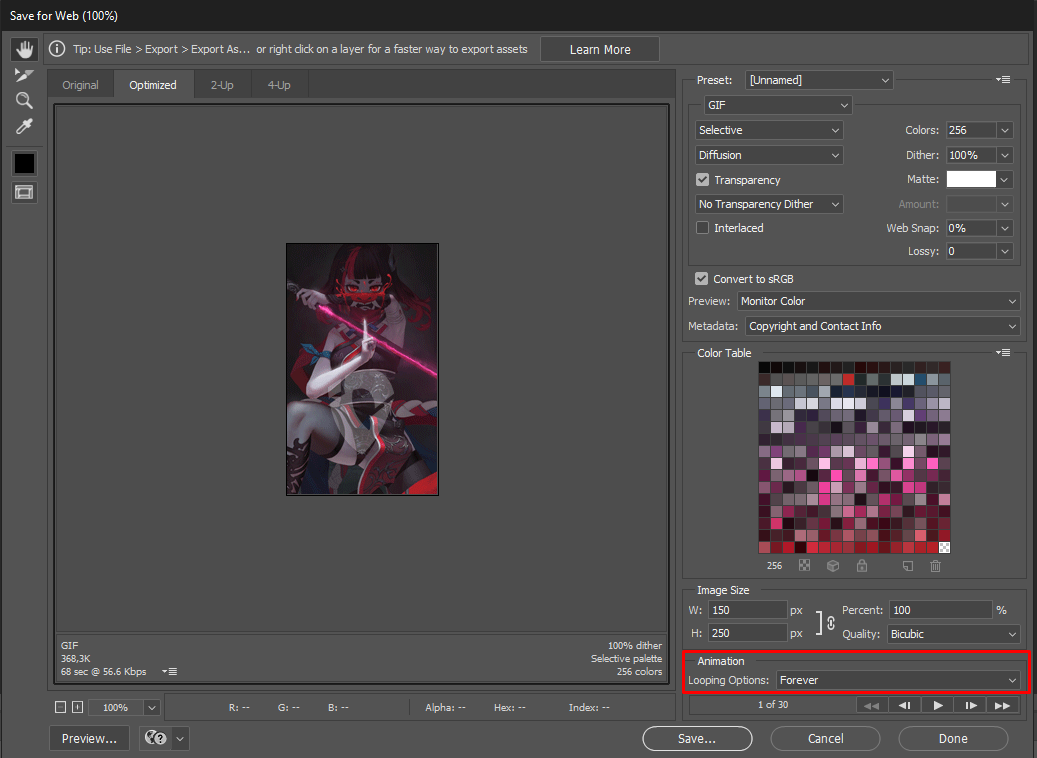This screenshot has height=758, width=1037.
Task: Switch to the Original tab
Action: [x=81, y=85]
